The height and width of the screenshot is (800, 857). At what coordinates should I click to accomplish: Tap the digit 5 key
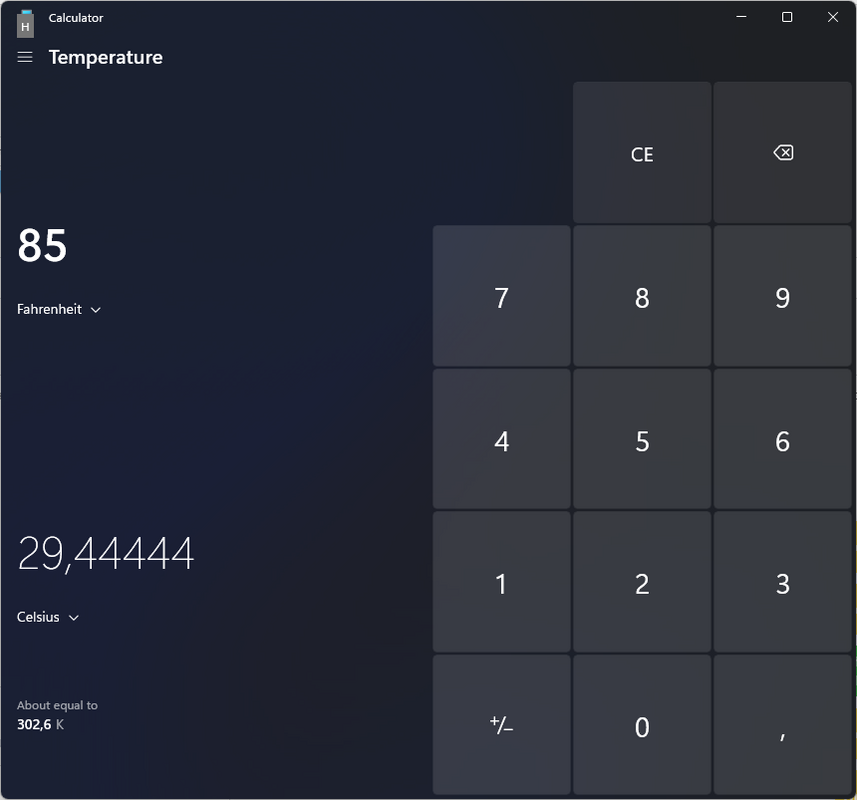tap(642, 439)
